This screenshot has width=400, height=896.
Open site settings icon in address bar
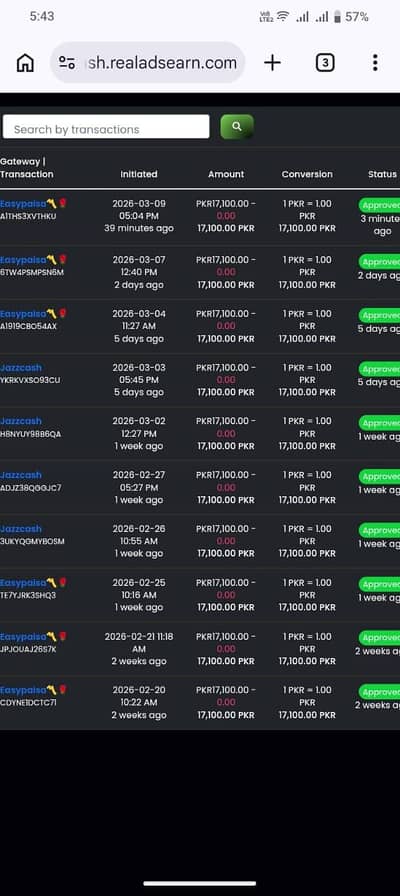(67, 63)
